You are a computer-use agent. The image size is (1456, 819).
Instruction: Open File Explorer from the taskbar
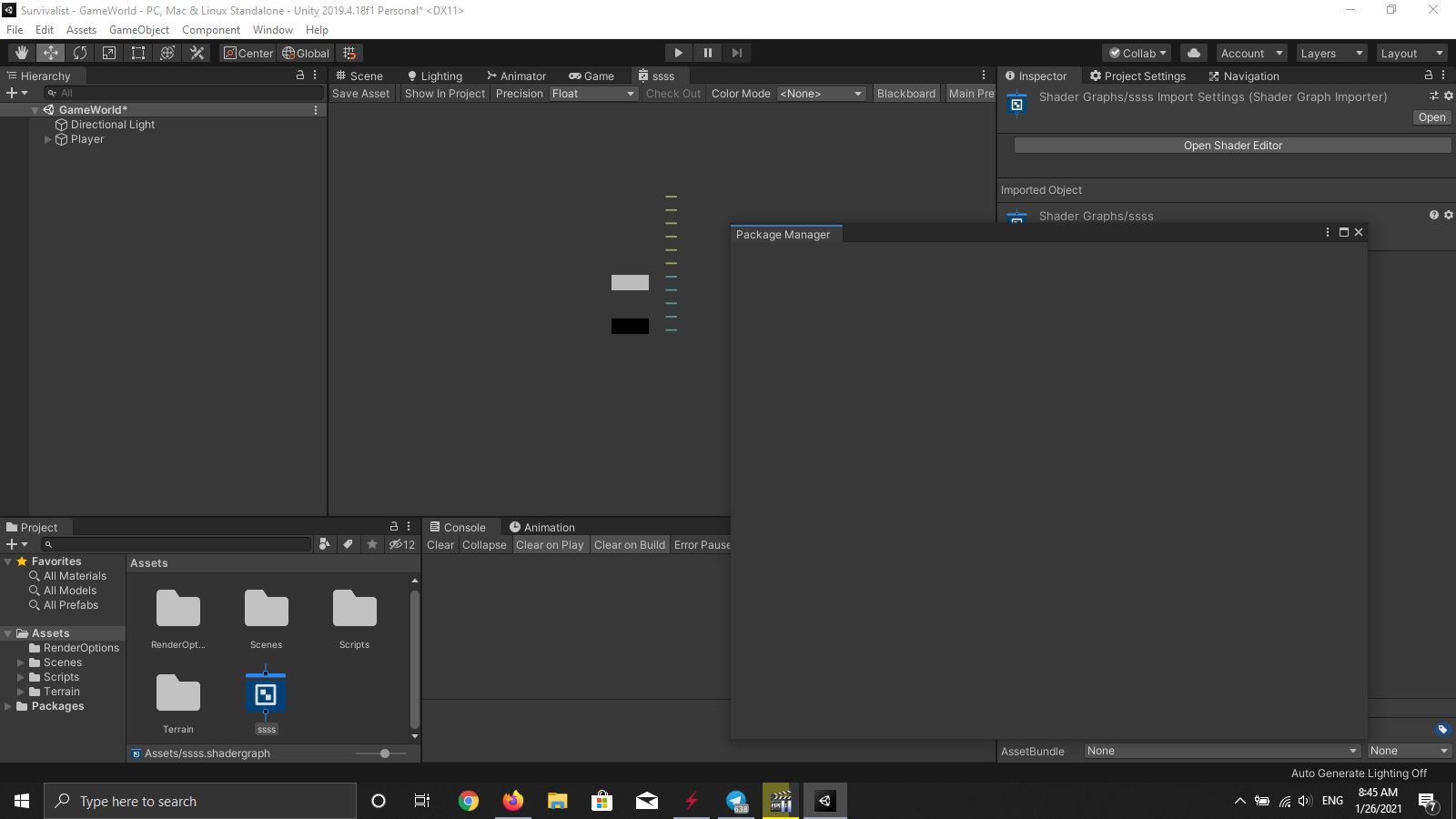(x=558, y=801)
